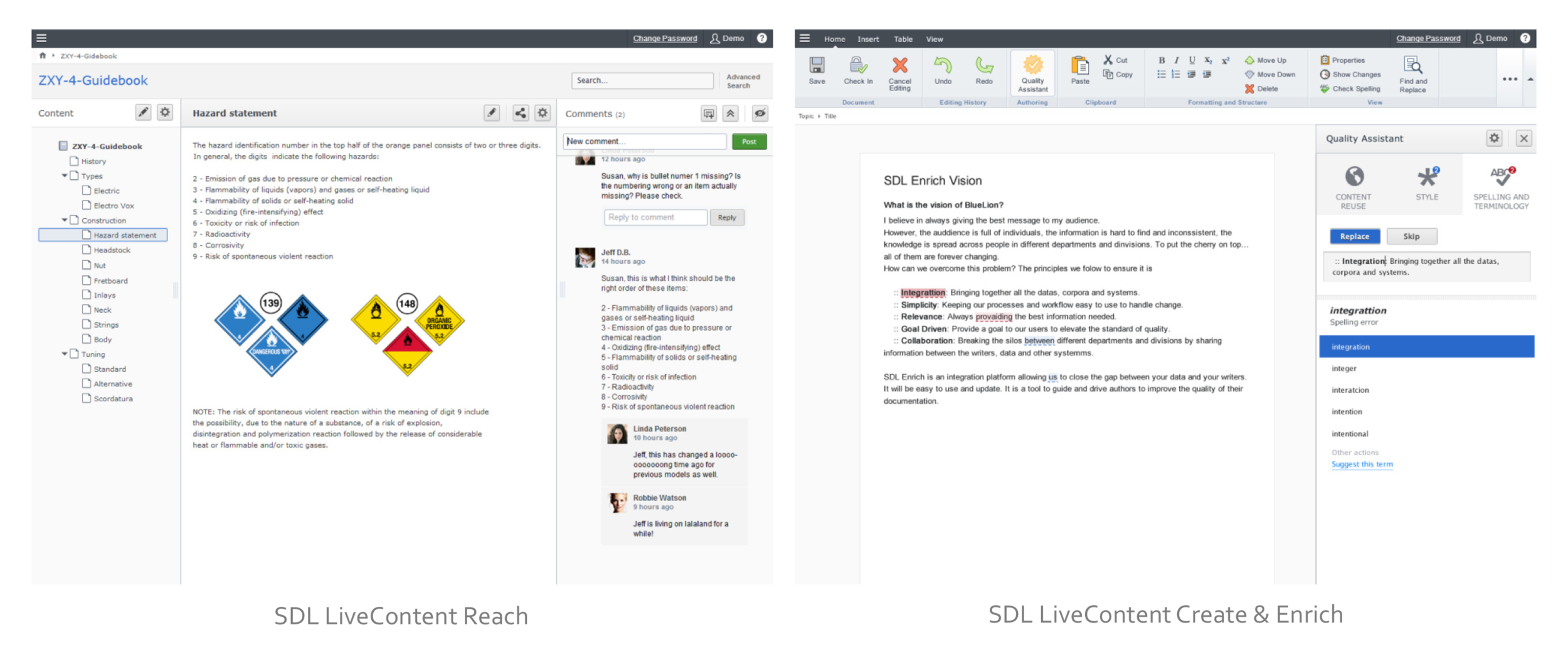Open the Properties view option

1343,60
